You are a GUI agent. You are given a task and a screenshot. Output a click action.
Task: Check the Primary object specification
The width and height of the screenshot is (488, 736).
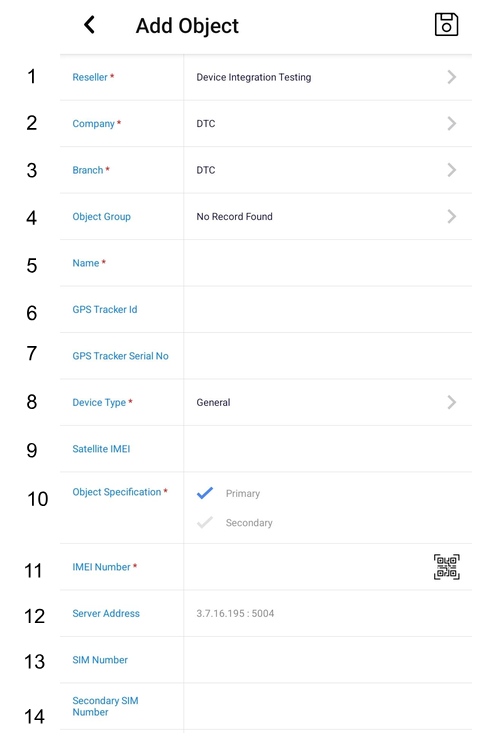point(205,493)
